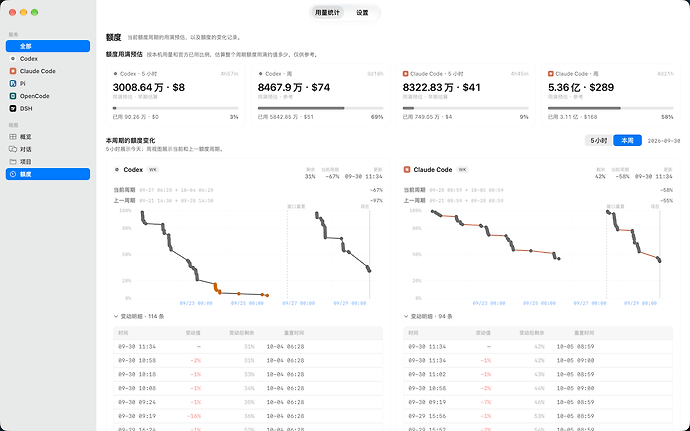Select the 09-30 11:02 row in the Claude Code table
Screen dimensions: 690x431
pos(538,374)
